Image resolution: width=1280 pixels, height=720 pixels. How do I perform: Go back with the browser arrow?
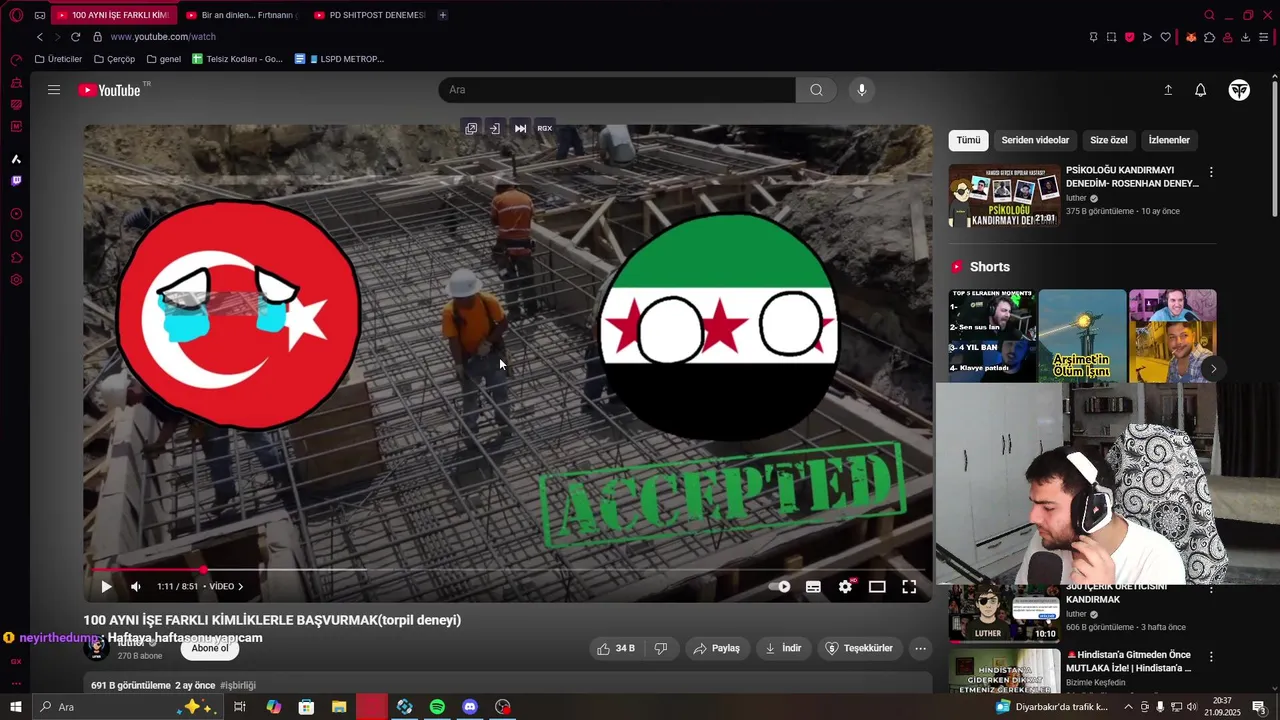point(40,37)
